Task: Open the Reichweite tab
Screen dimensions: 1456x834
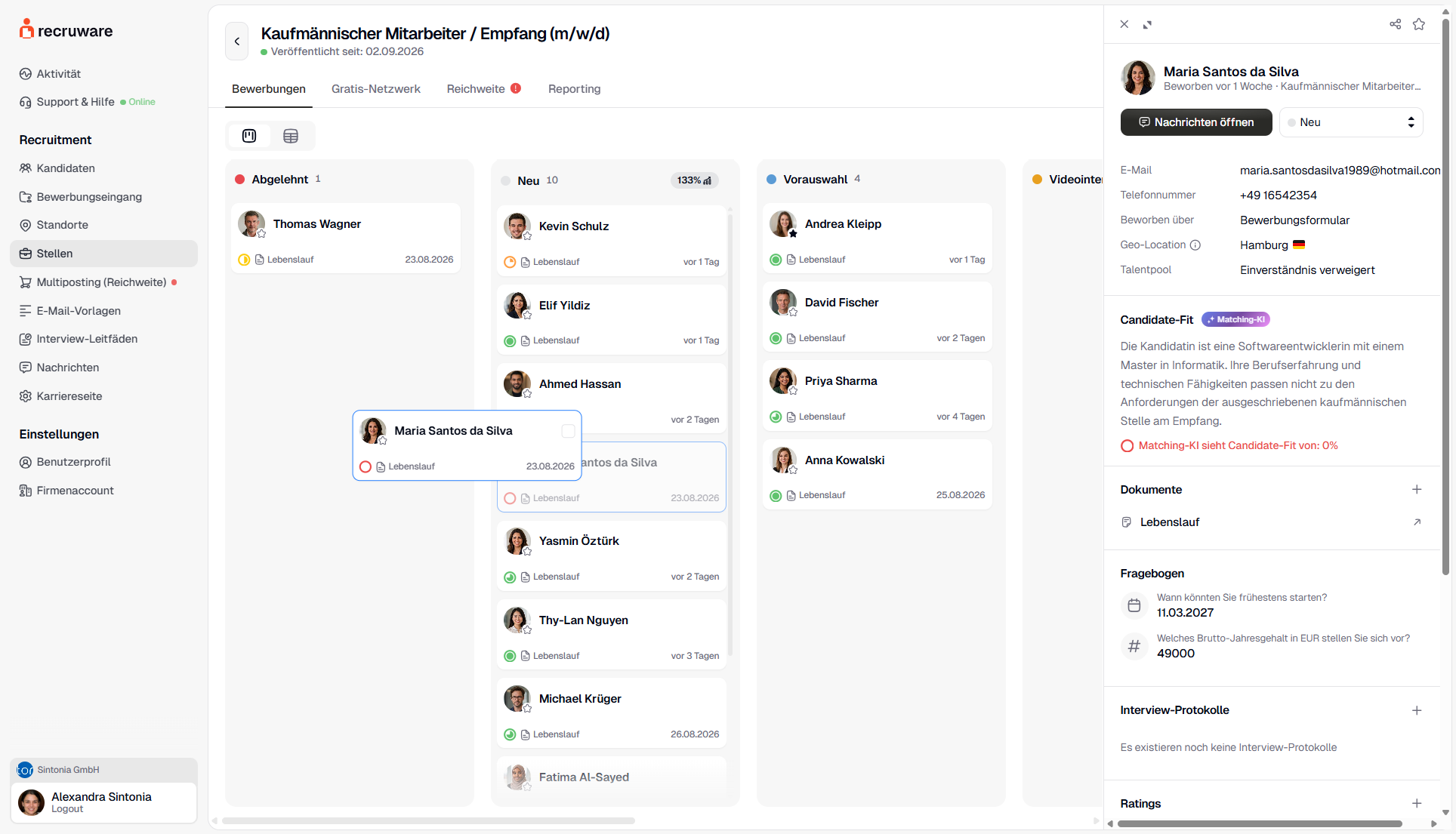Action: click(x=476, y=89)
